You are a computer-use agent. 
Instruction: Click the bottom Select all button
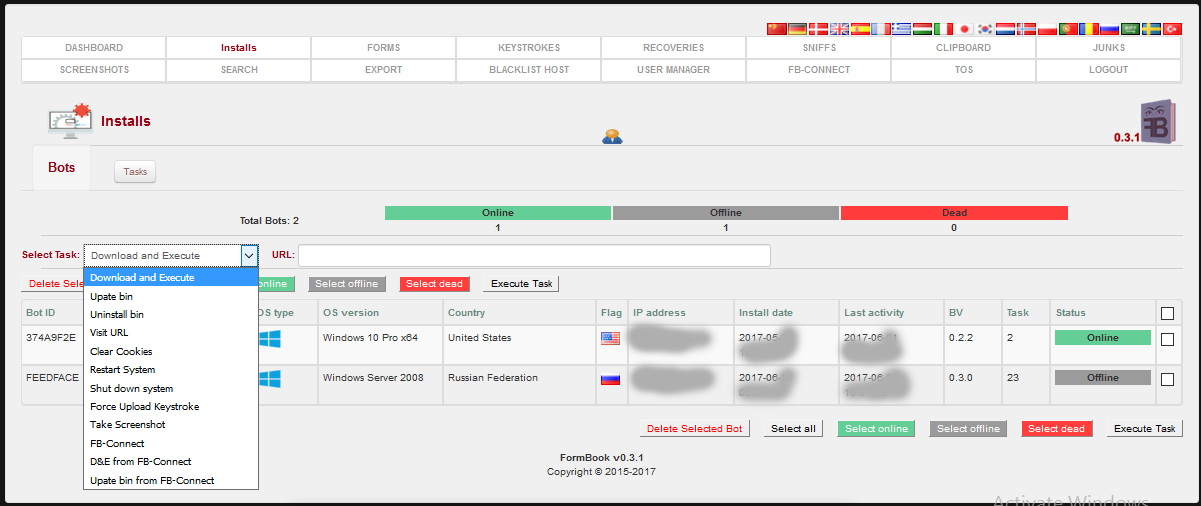pos(794,429)
